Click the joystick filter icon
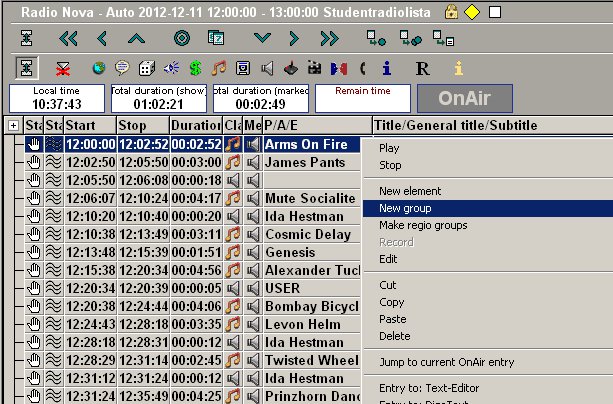 [x=290, y=68]
